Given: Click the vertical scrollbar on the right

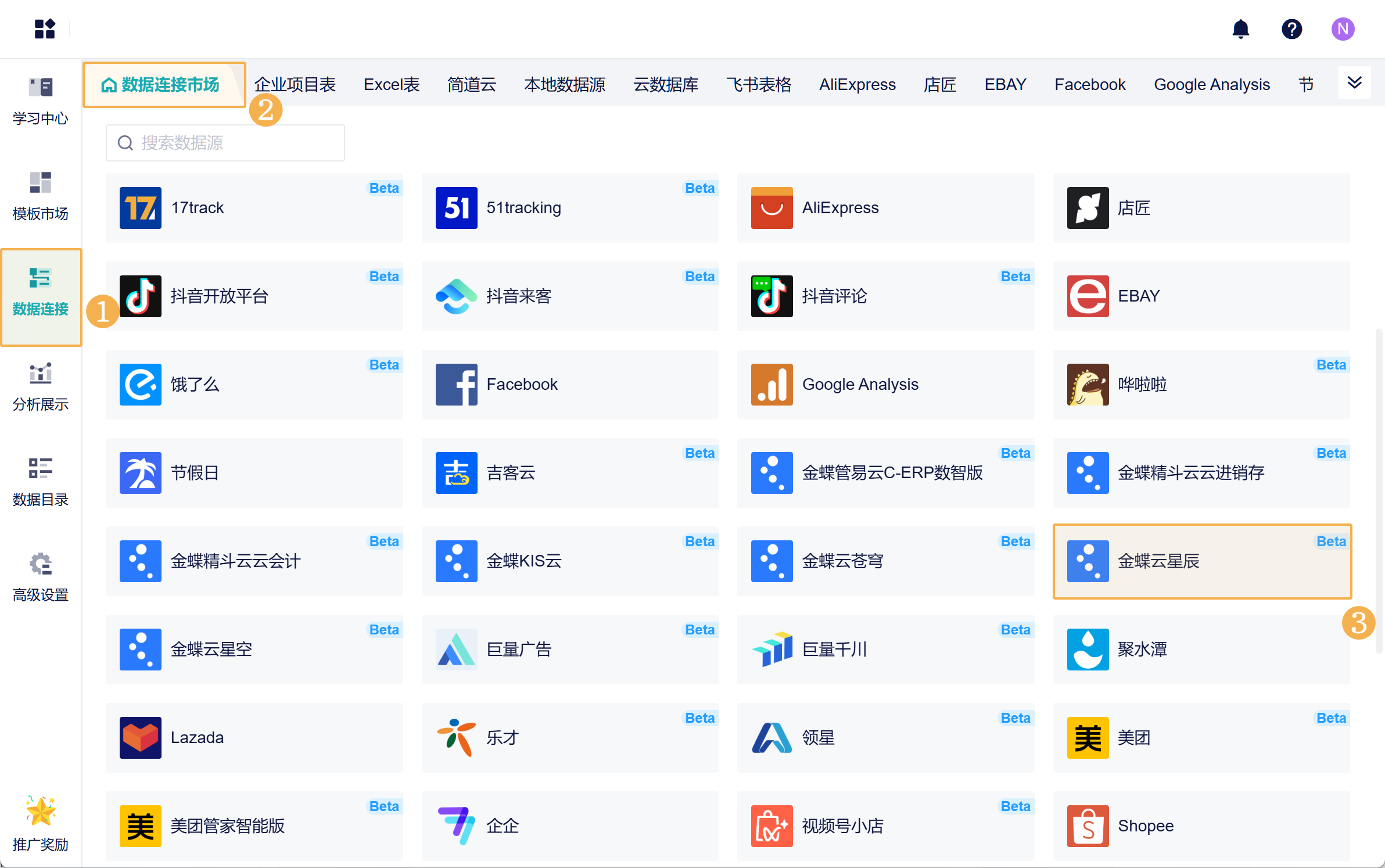Looking at the screenshot, I should (1379, 492).
